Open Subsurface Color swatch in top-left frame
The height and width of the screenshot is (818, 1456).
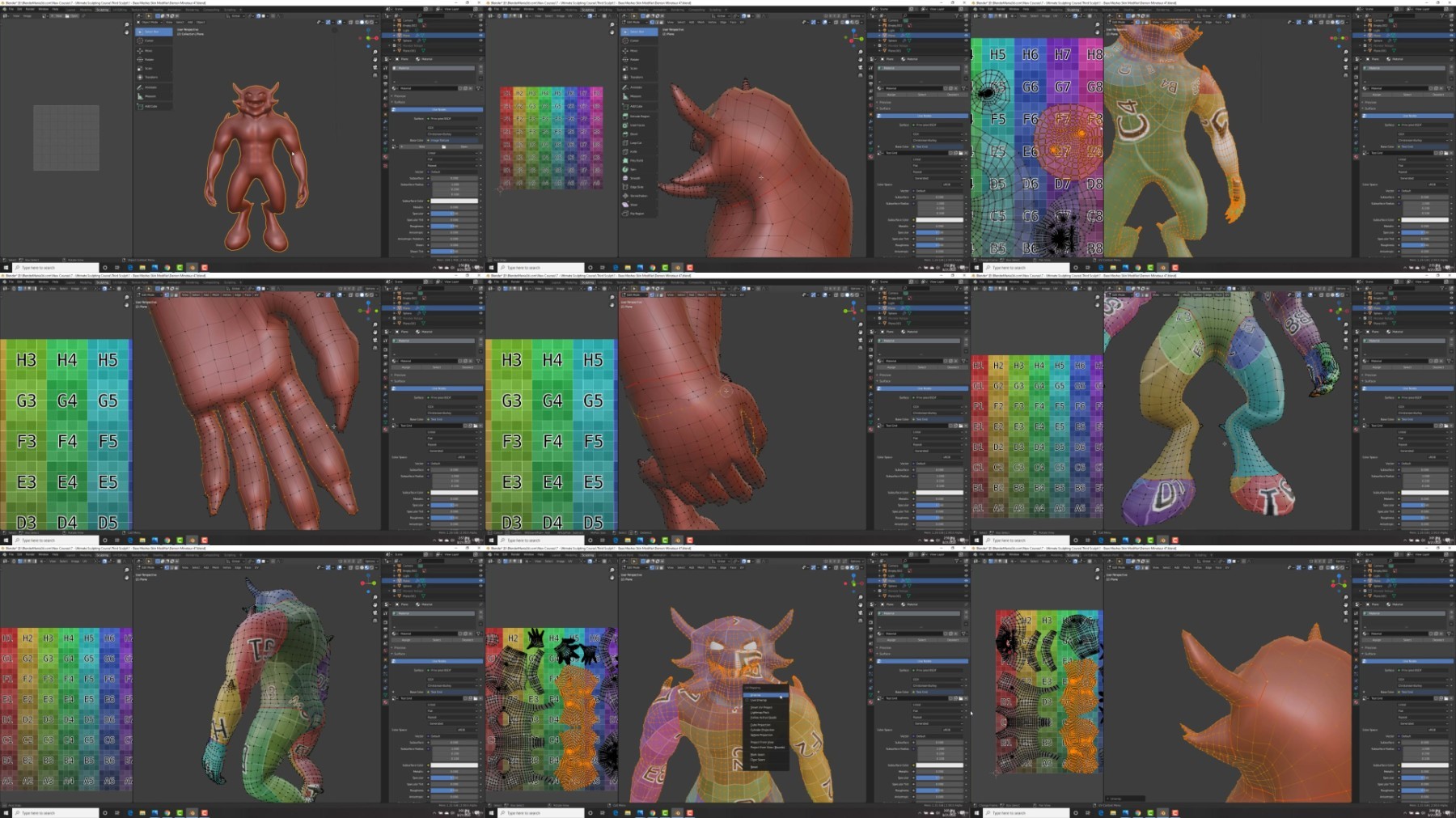pos(454,201)
